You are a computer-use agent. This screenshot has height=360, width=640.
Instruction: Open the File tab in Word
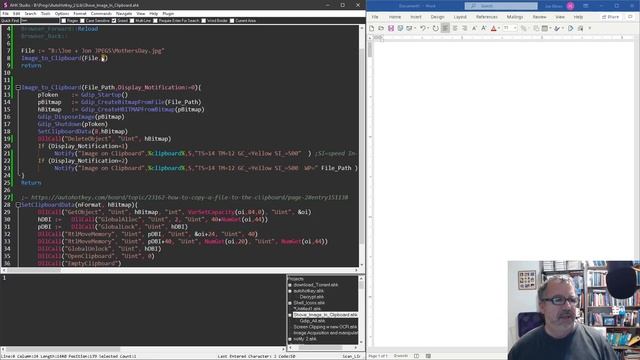[375, 17]
